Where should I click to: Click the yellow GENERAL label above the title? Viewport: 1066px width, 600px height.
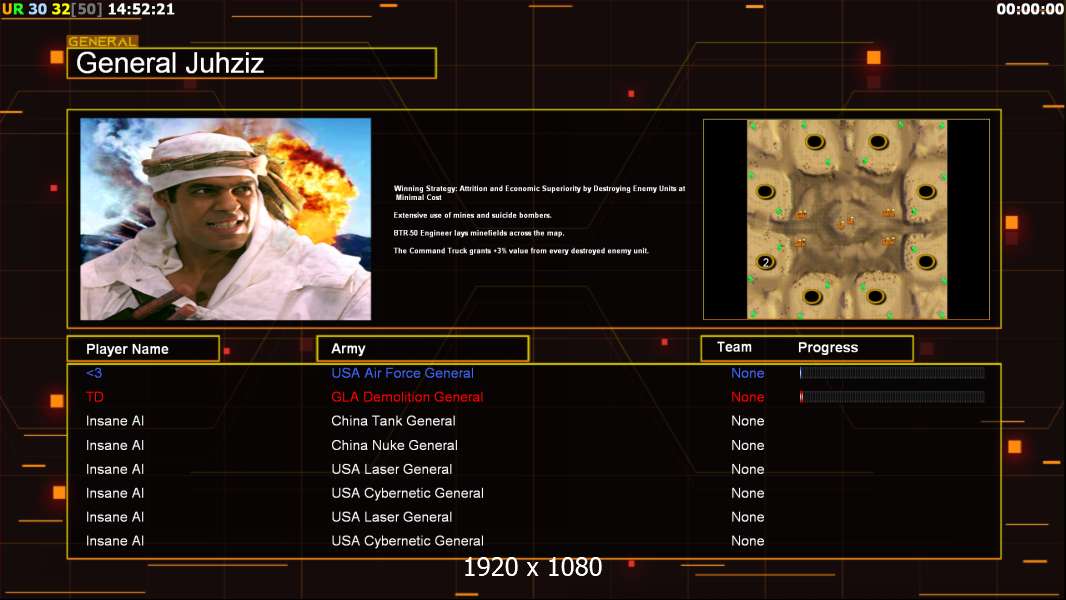click(x=103, y=41)
